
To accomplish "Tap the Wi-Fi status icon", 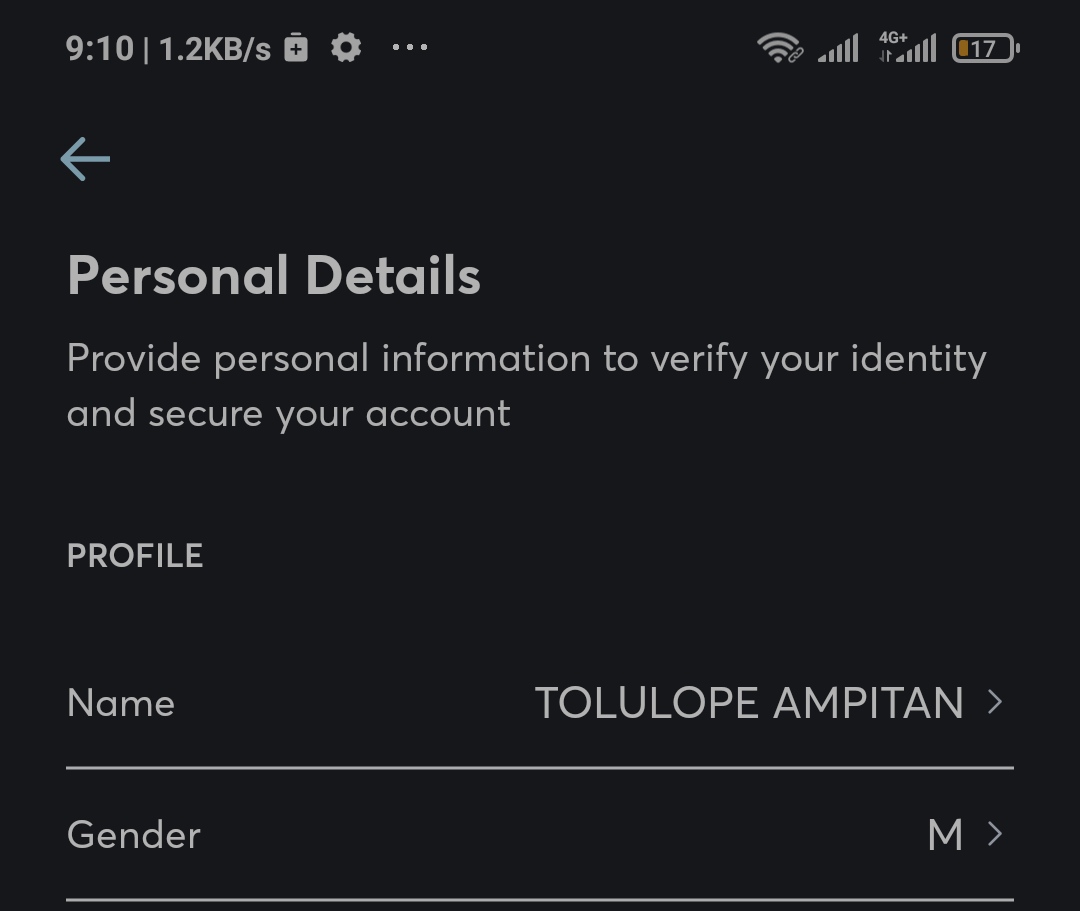I will pos(779,47).
